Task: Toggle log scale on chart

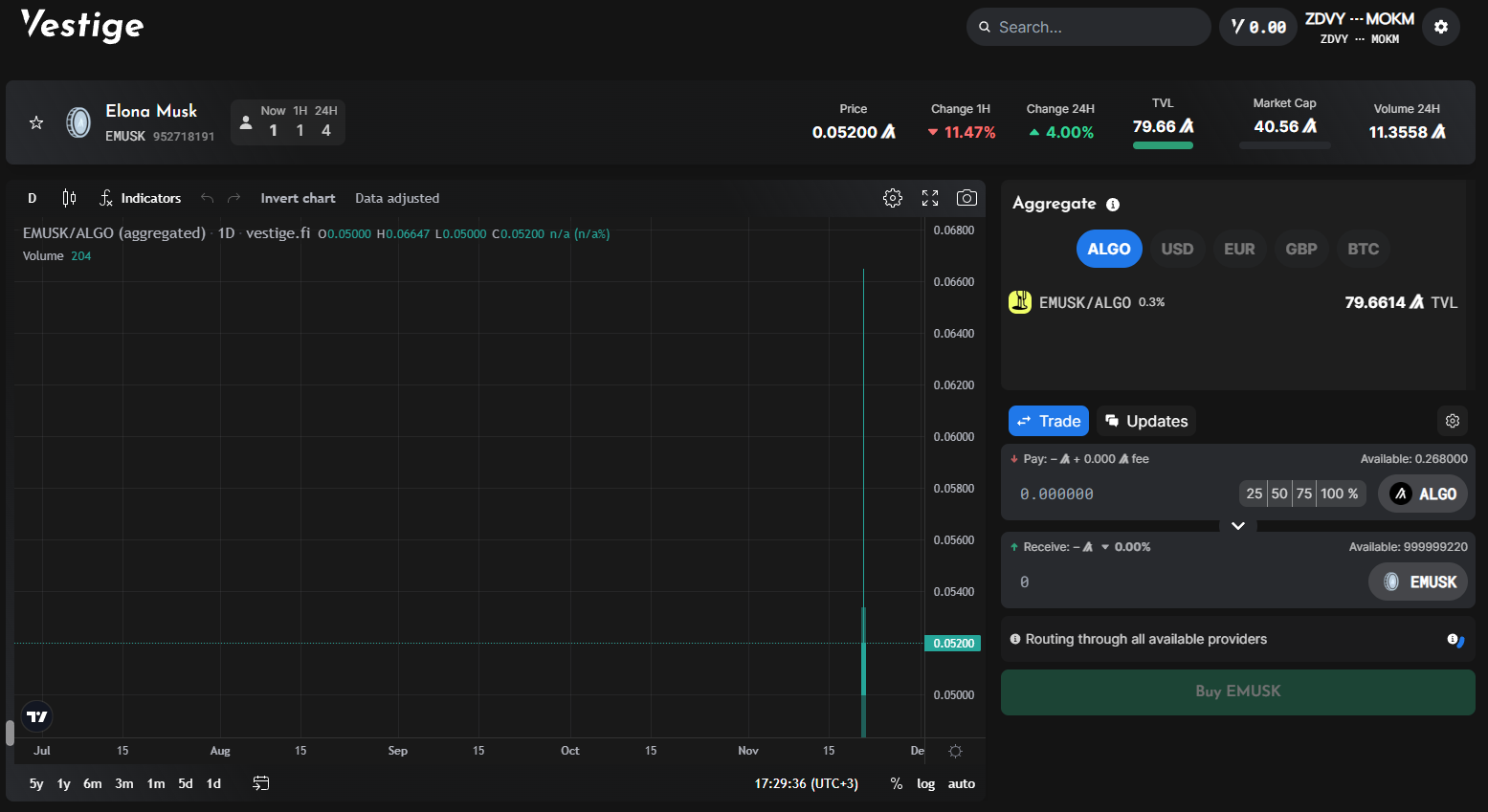Action: click(x=925, y=783)
